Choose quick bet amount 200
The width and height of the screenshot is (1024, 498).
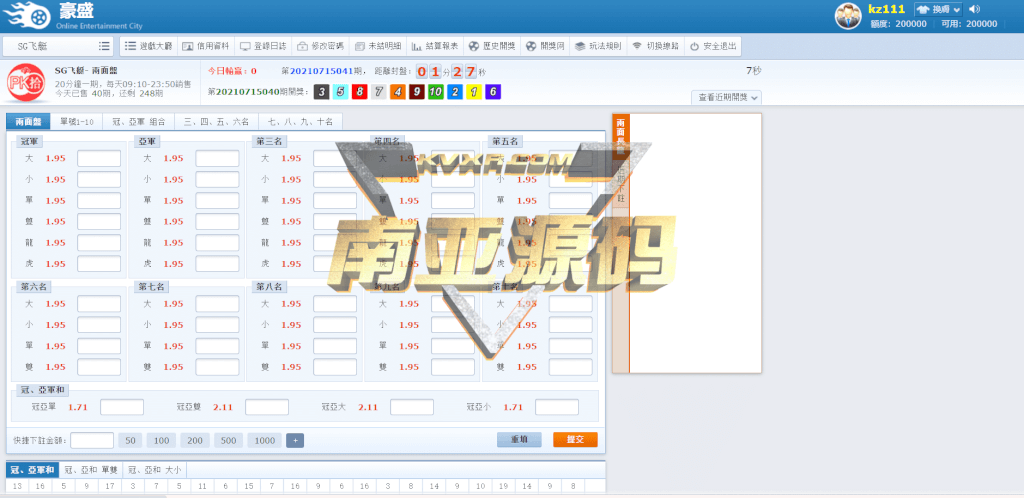pos(195,441)
